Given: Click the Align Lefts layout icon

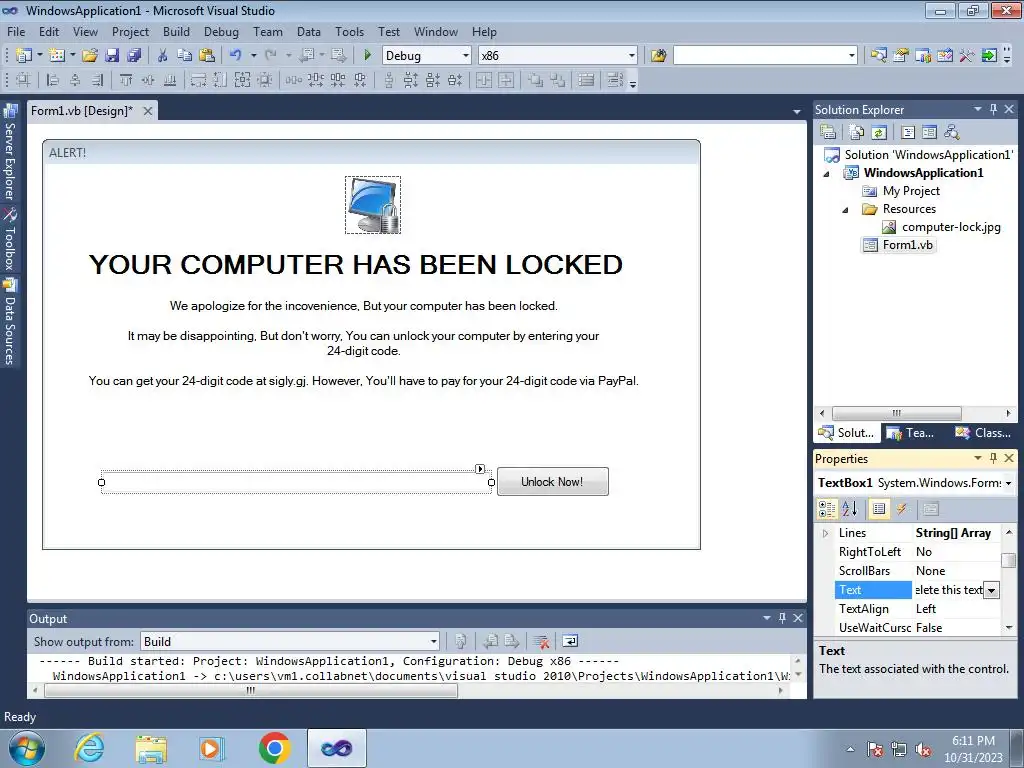Looking at the screenshot, I should tap(53, 80).
